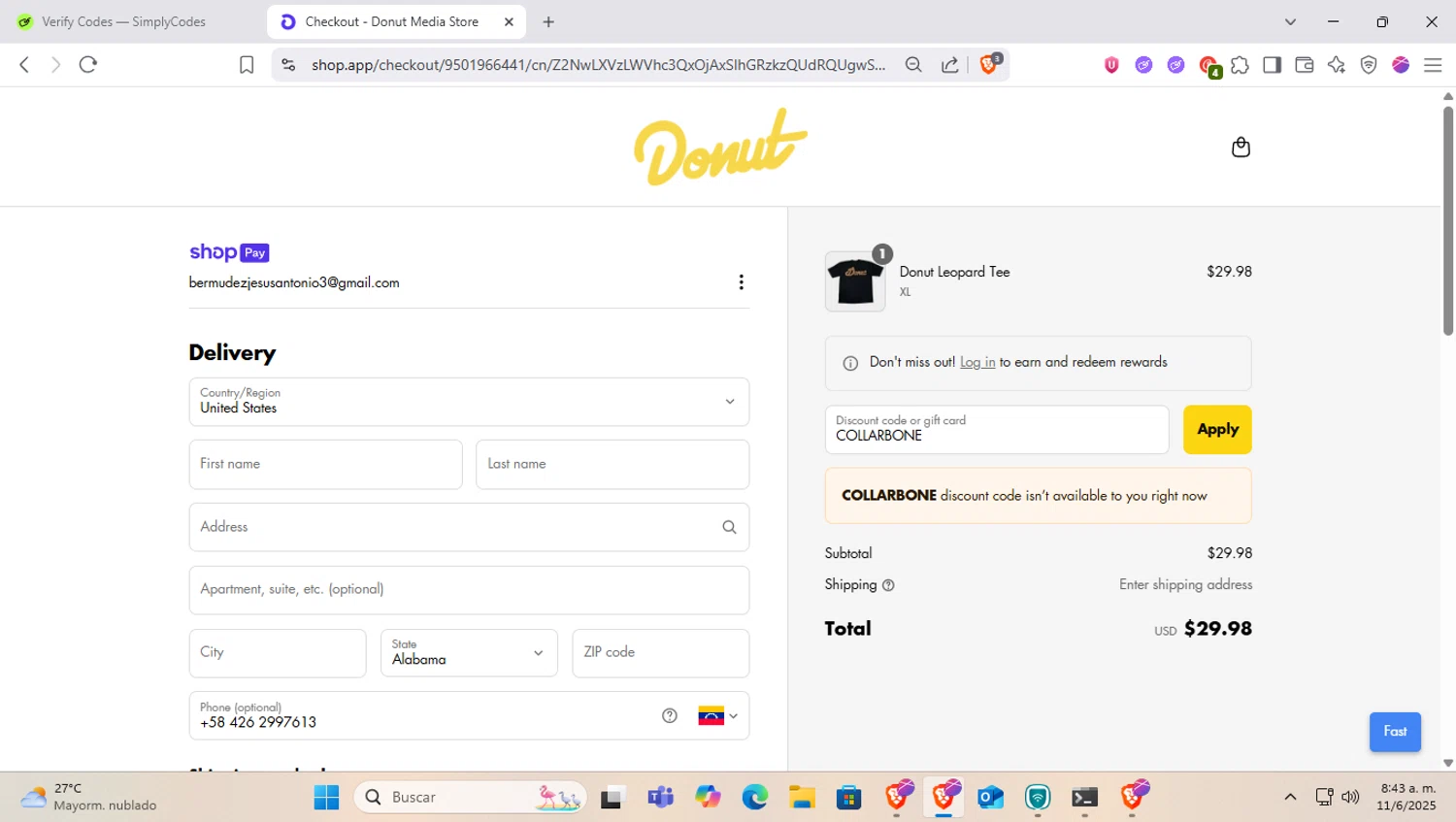Close the Checkout tab
Screen dimensions: 1456x822
click(x=509, y=21)
